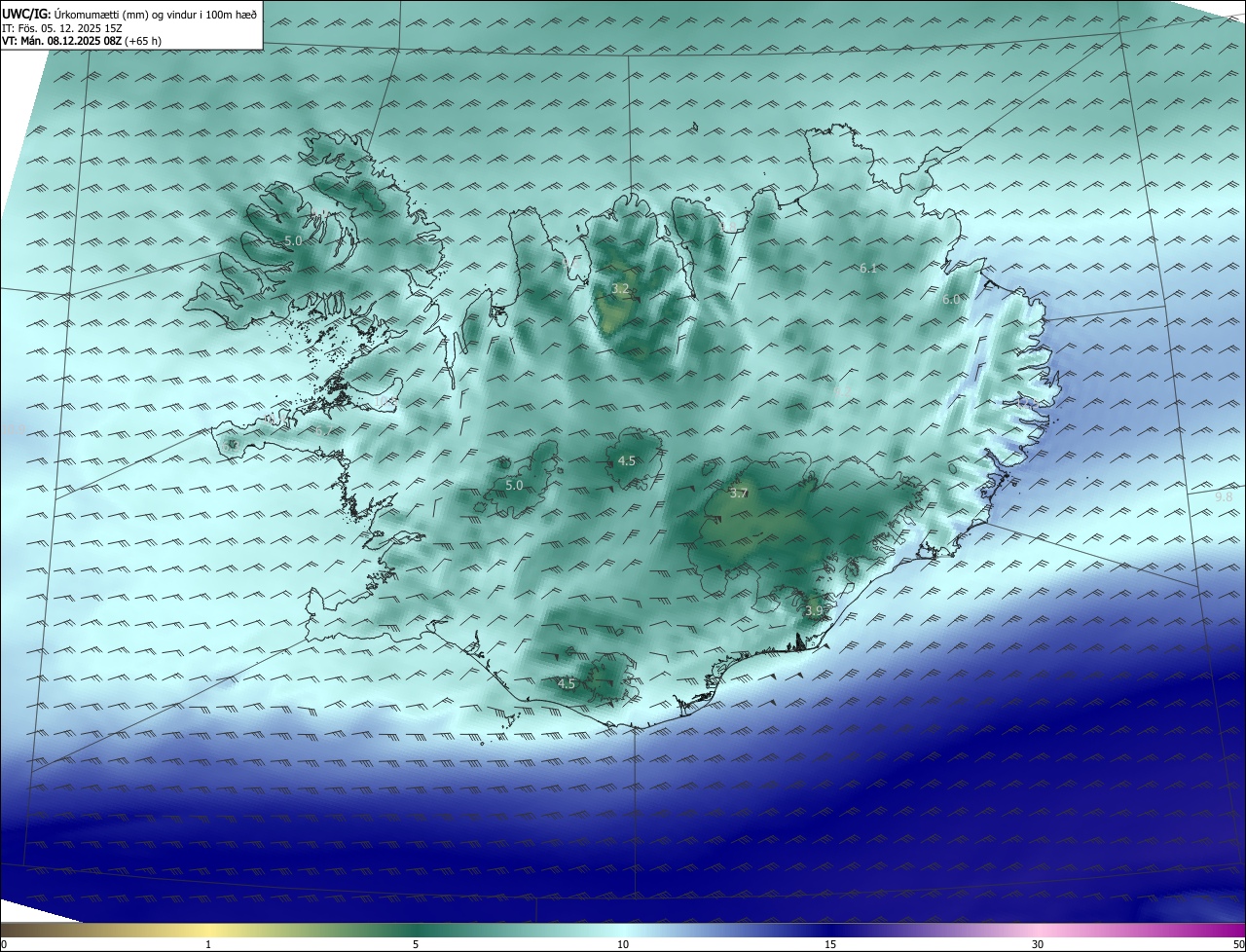Click the colour scale tick label 15
This screenshot has height=952, width=1246.
(830, 944)
